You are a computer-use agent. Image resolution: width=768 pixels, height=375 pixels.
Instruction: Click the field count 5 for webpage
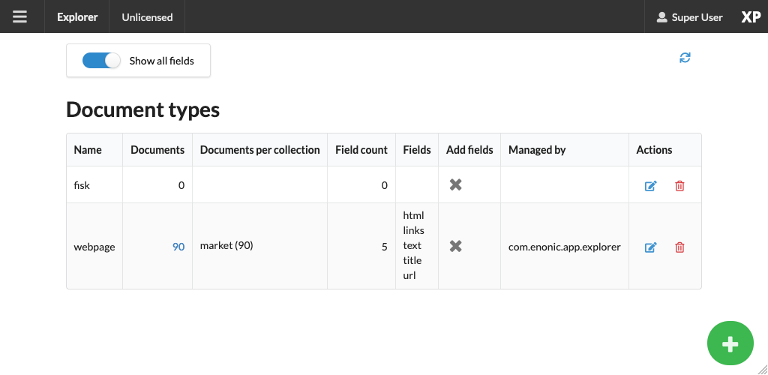[x=384, y=247]
